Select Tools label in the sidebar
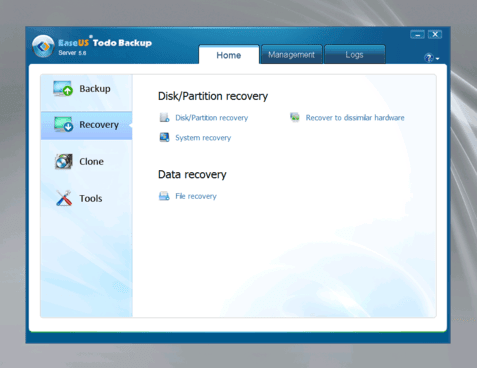This screenshot has width=477, height=368. [91, 198]
